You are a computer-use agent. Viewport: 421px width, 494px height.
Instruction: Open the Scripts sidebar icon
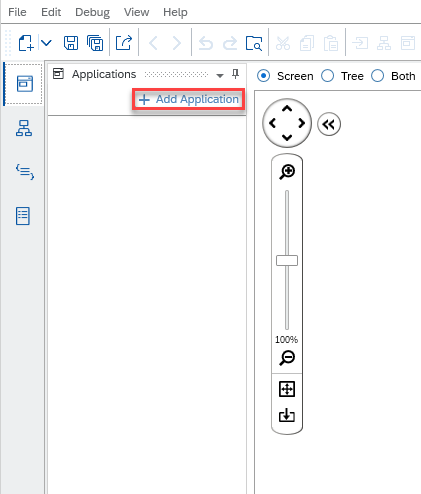(25, 172)
